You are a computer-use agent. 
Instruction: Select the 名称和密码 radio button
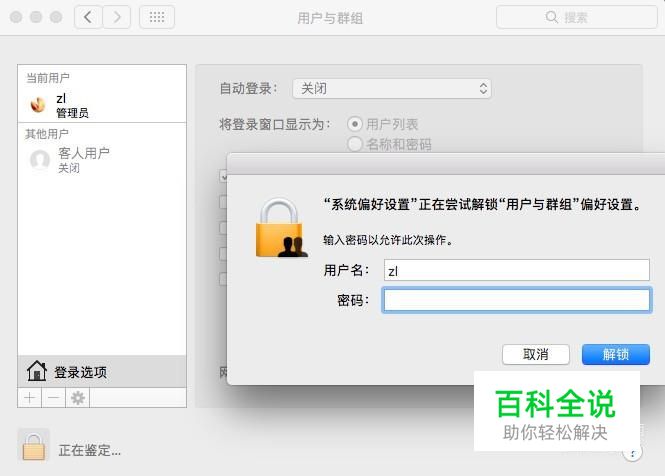pyautogui.click(x=355, y=144)
